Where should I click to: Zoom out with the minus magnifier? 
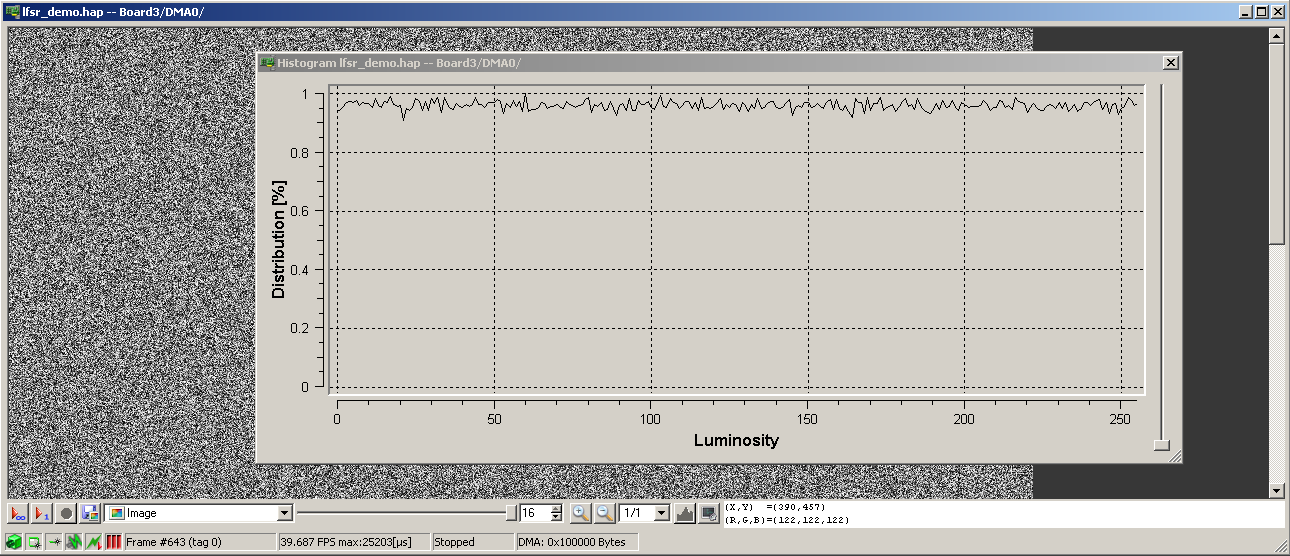[x=604, y=513]
